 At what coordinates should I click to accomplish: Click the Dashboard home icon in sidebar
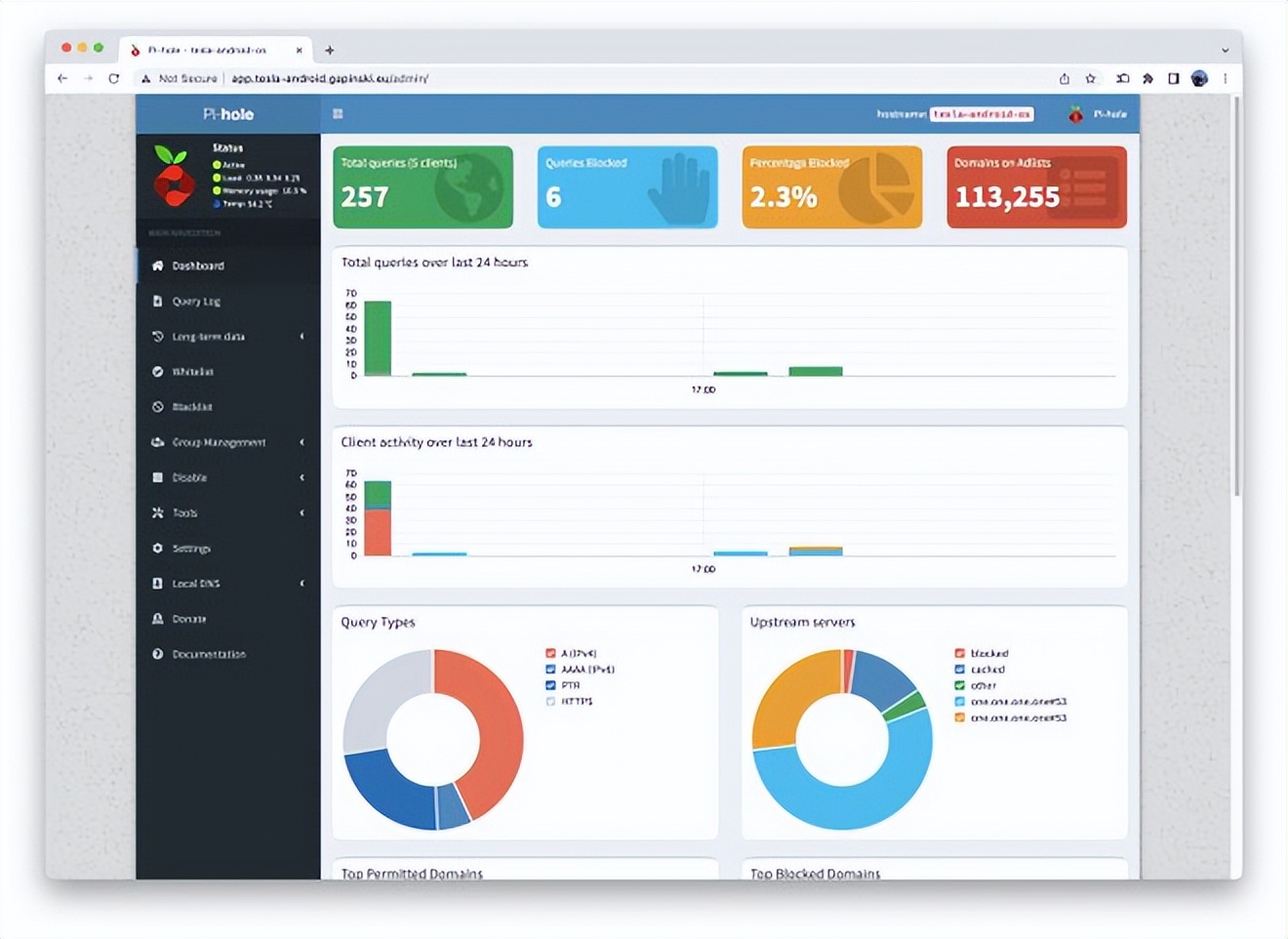click(157, 265)
